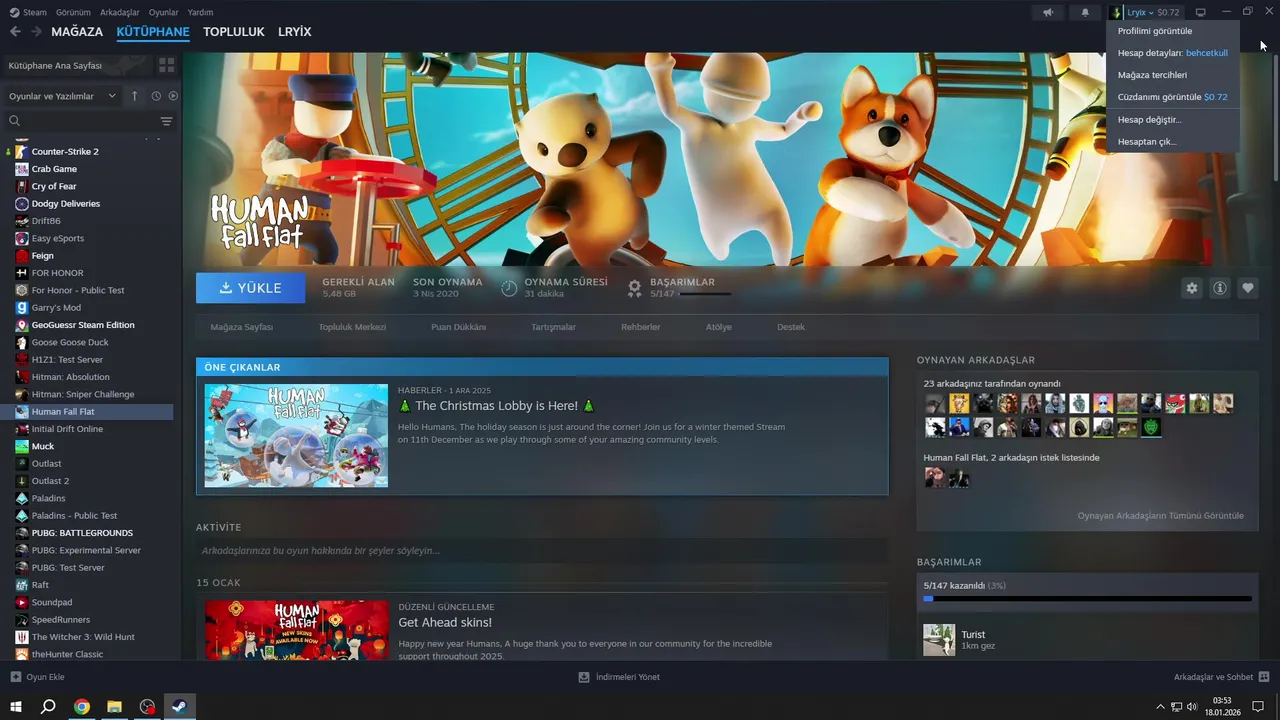Screen dimensions: 1280x720
Task: Click the recent activity clock filter icon
Action: point(156,96)
